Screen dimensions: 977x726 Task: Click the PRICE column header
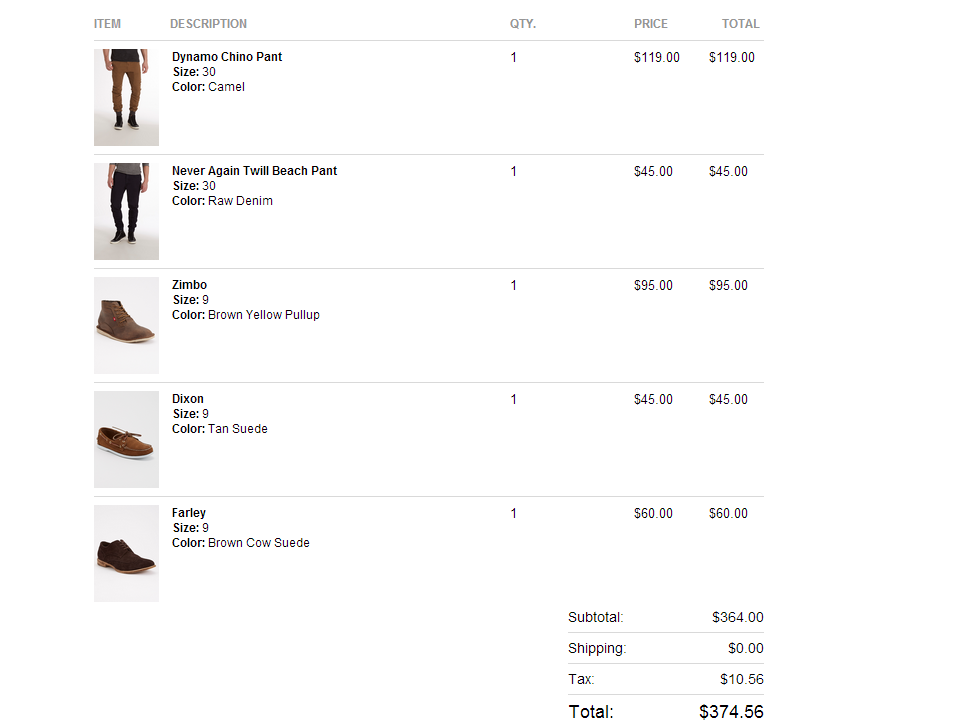coord(651,24)
